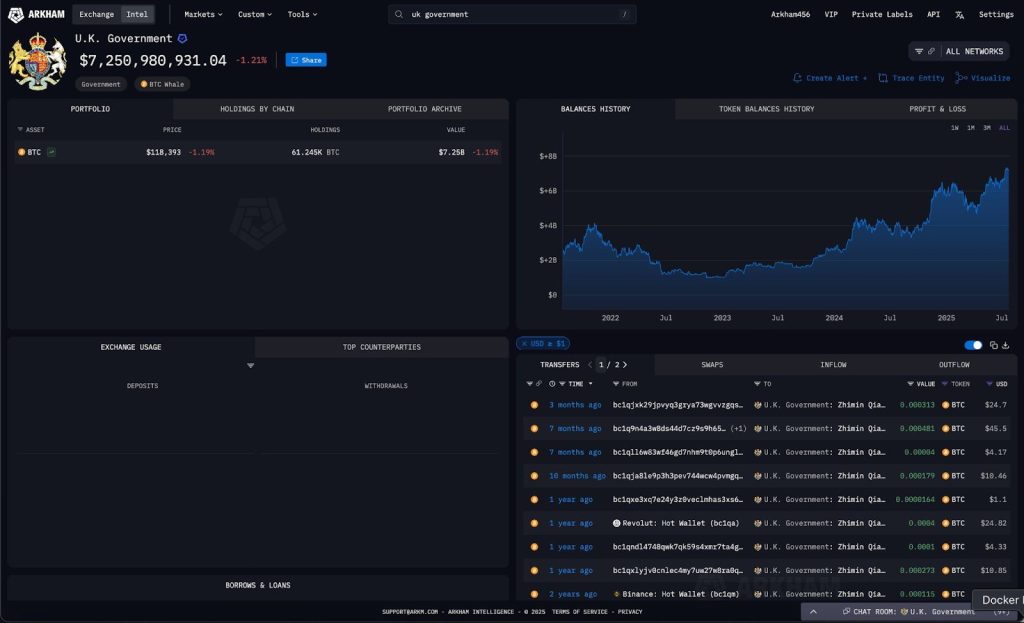Click the blue Share button
The height and width of the screenshot is (623, 1024).
[306, 60]
